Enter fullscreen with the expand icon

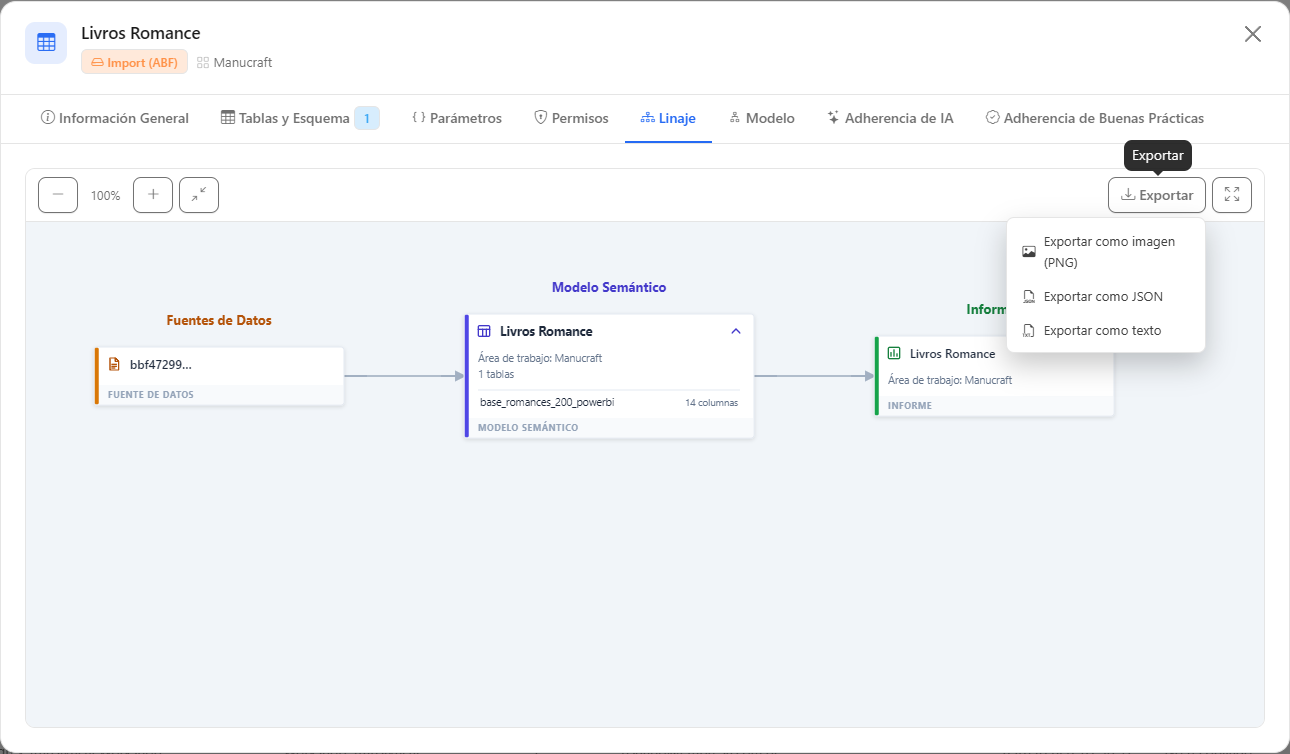coord(1232,195)
